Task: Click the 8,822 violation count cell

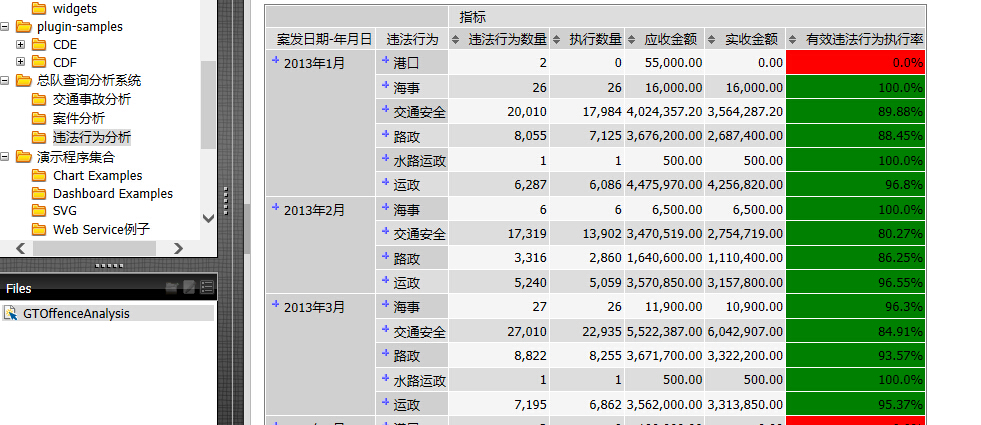Action: click(499, 356)
